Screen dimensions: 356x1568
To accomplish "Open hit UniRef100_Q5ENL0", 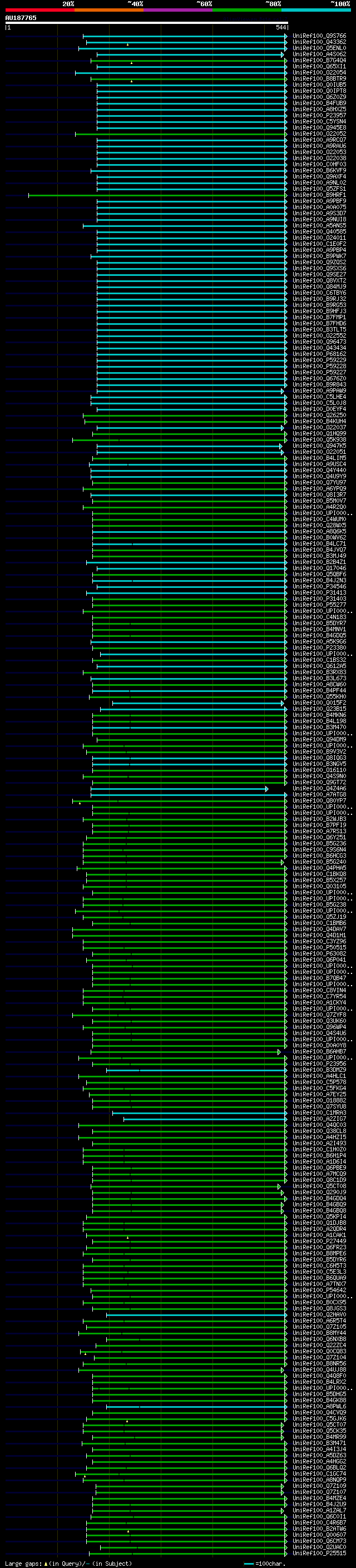I will (x=319, y=48).
